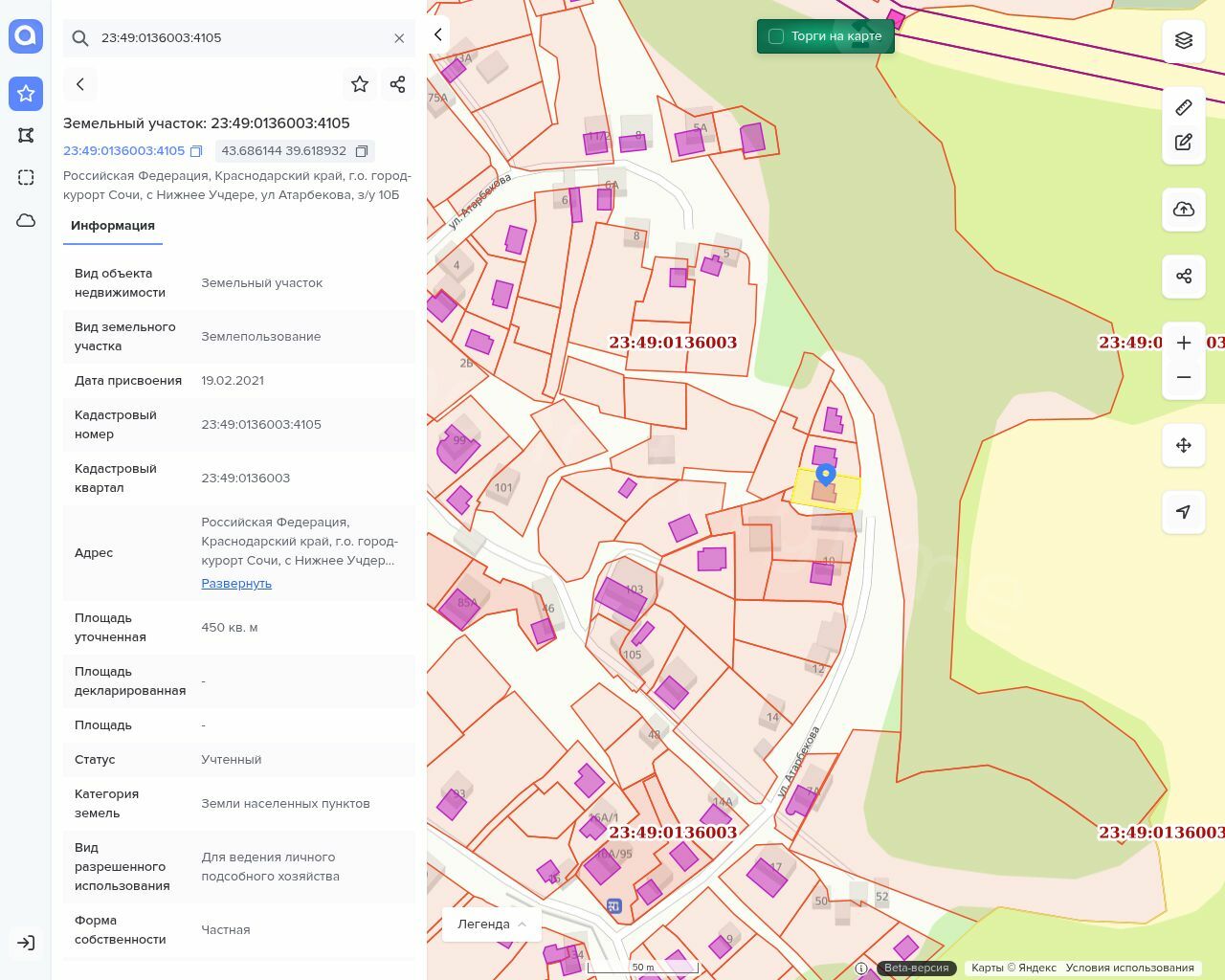Image resolution: width=1225 pixels, height=980 pixels.
Task: Clear the search field text
Action: pos(399,38)
